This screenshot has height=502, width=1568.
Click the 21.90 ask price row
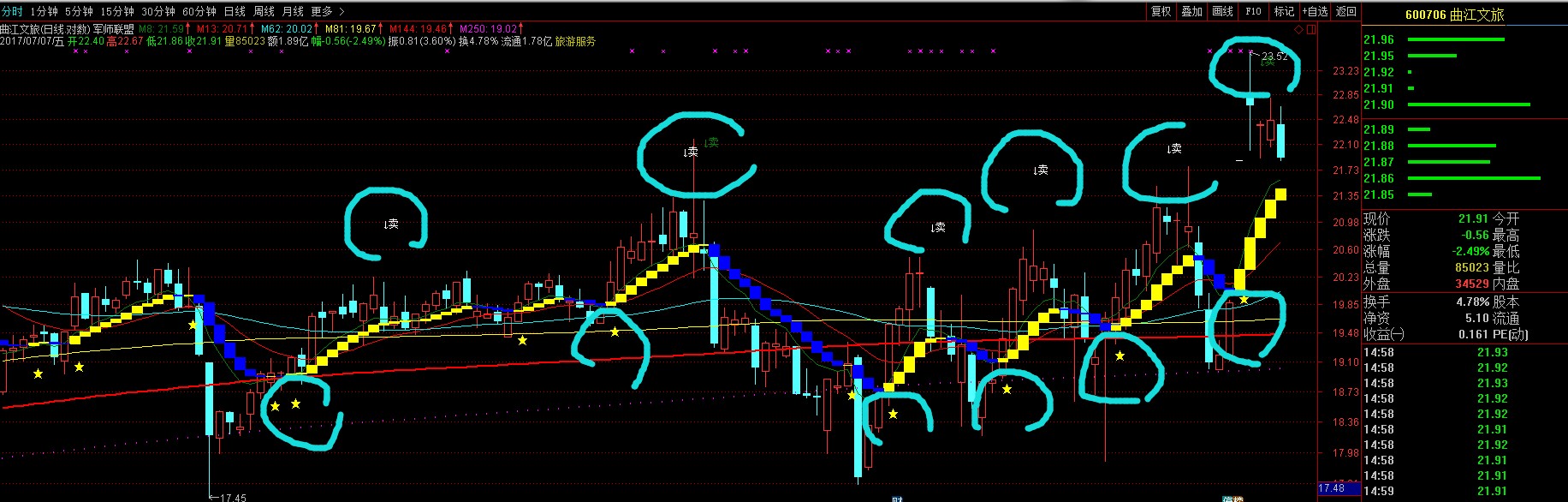coord(1464,105)
